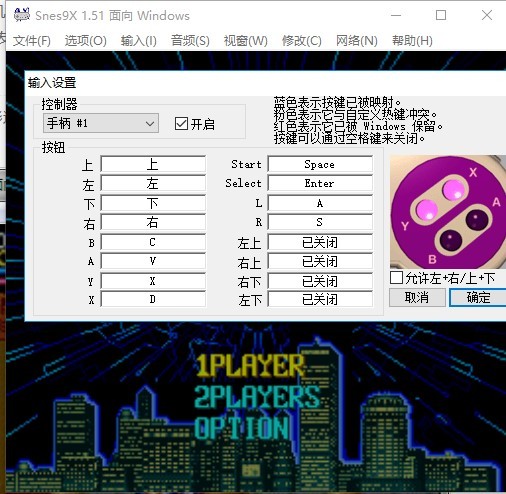Open the 选项(O) menu

coord(86,41)
